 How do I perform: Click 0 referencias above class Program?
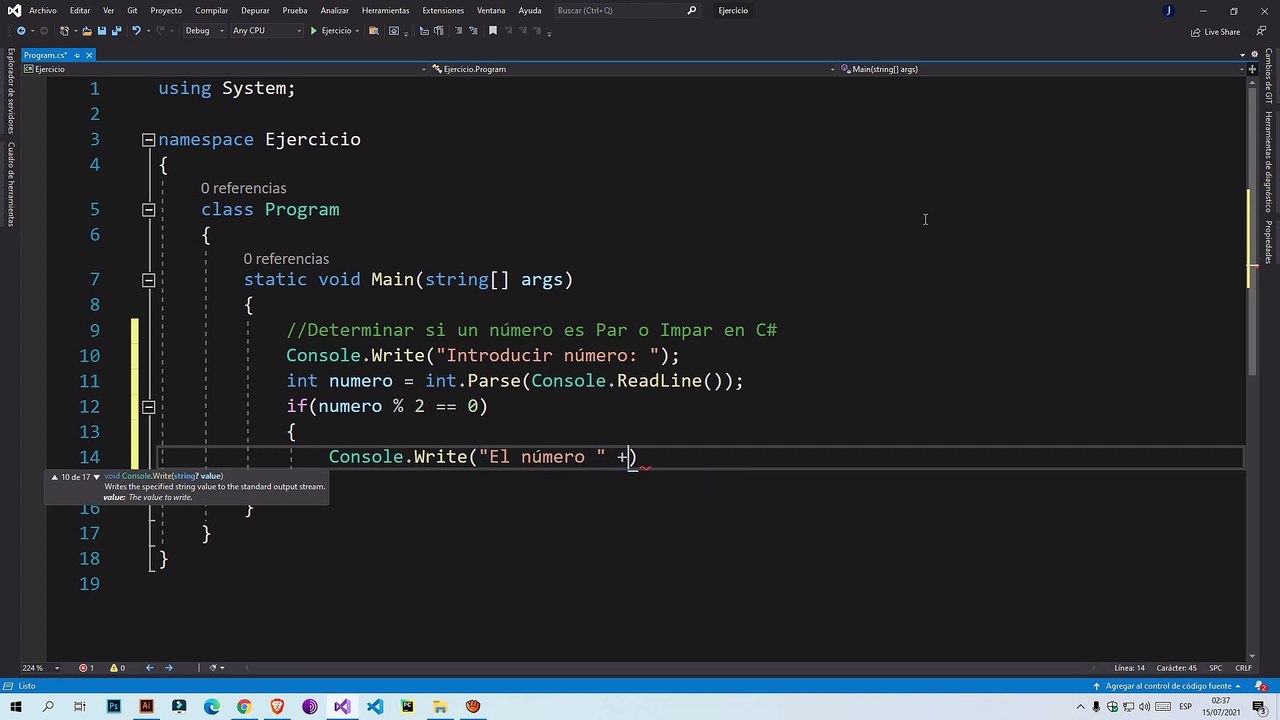tap(243, 188)
